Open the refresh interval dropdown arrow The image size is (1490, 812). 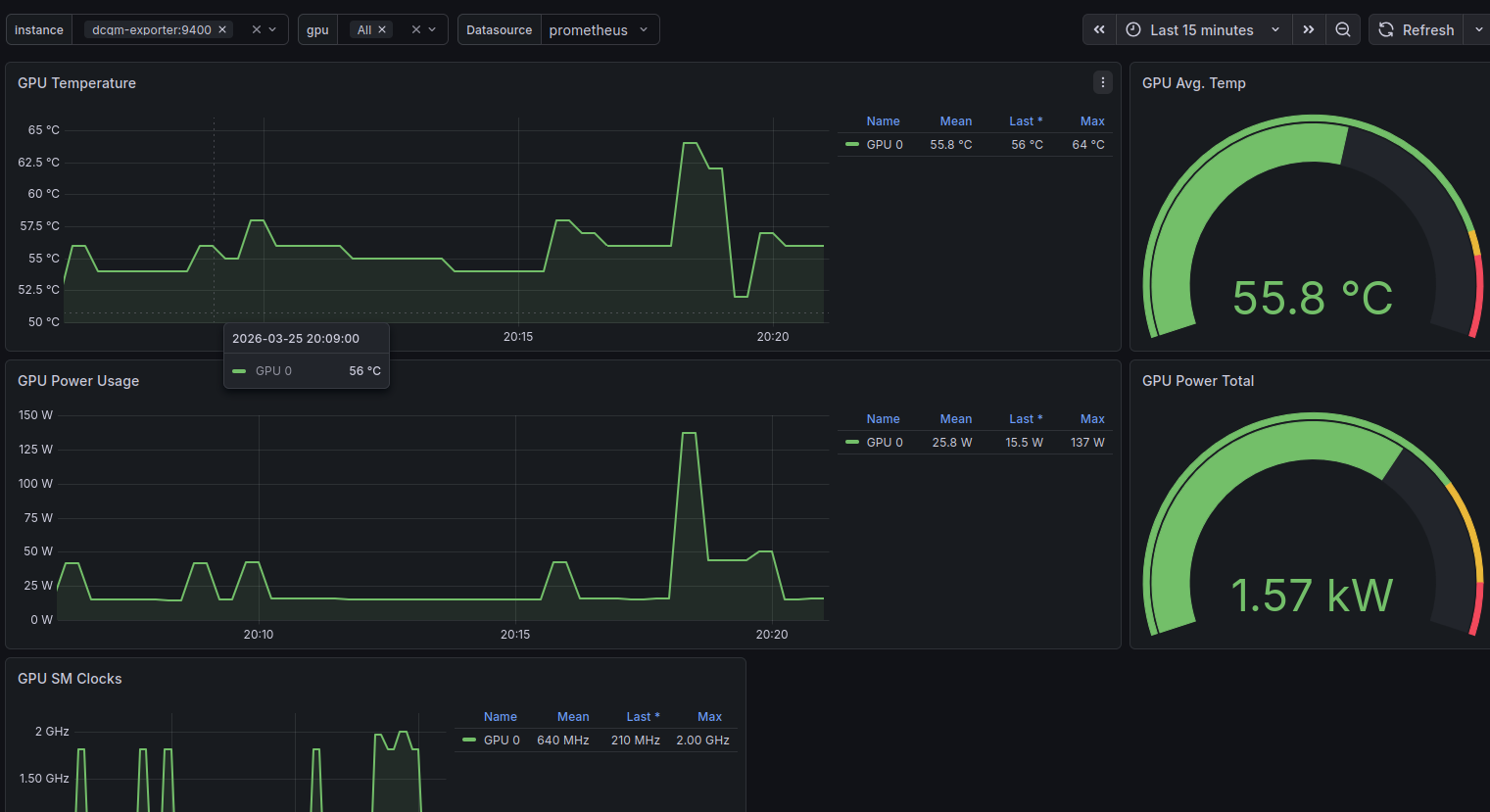pyautogui.click(x=1479, y=29)
